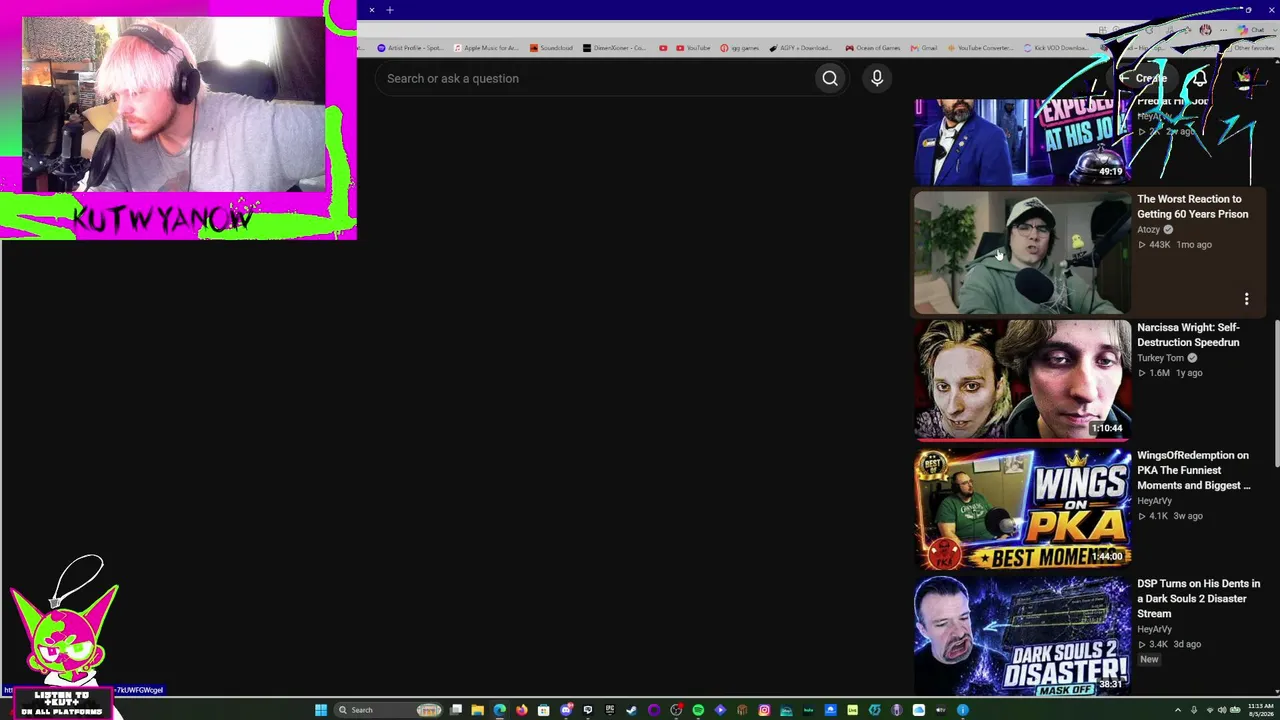Open the YouTube Converter bookmark
Image resolution: width=1280 pixels, height=720 pixels.
tap(980, 48)
